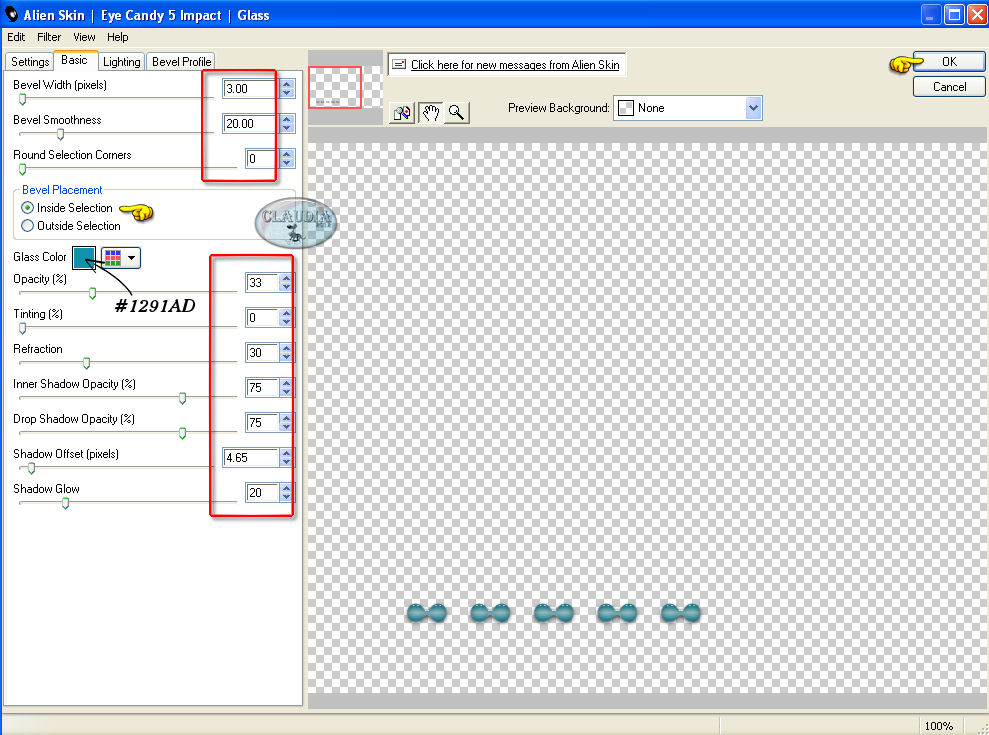Click the Glass Color swatch

click(84, 257)
